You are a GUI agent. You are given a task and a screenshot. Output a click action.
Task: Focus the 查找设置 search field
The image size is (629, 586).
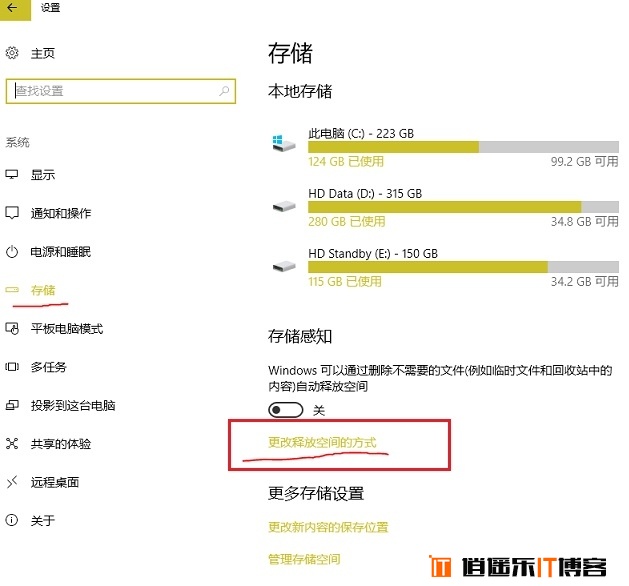pyautogui.click(x=121, y=91)
